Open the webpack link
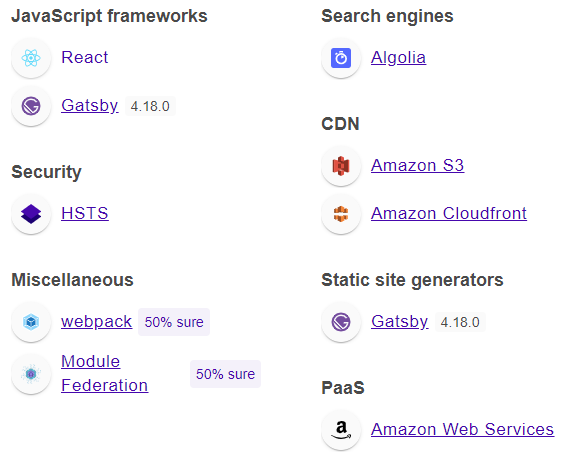Screen dimensions: 583x460 [x=97, y=321]
